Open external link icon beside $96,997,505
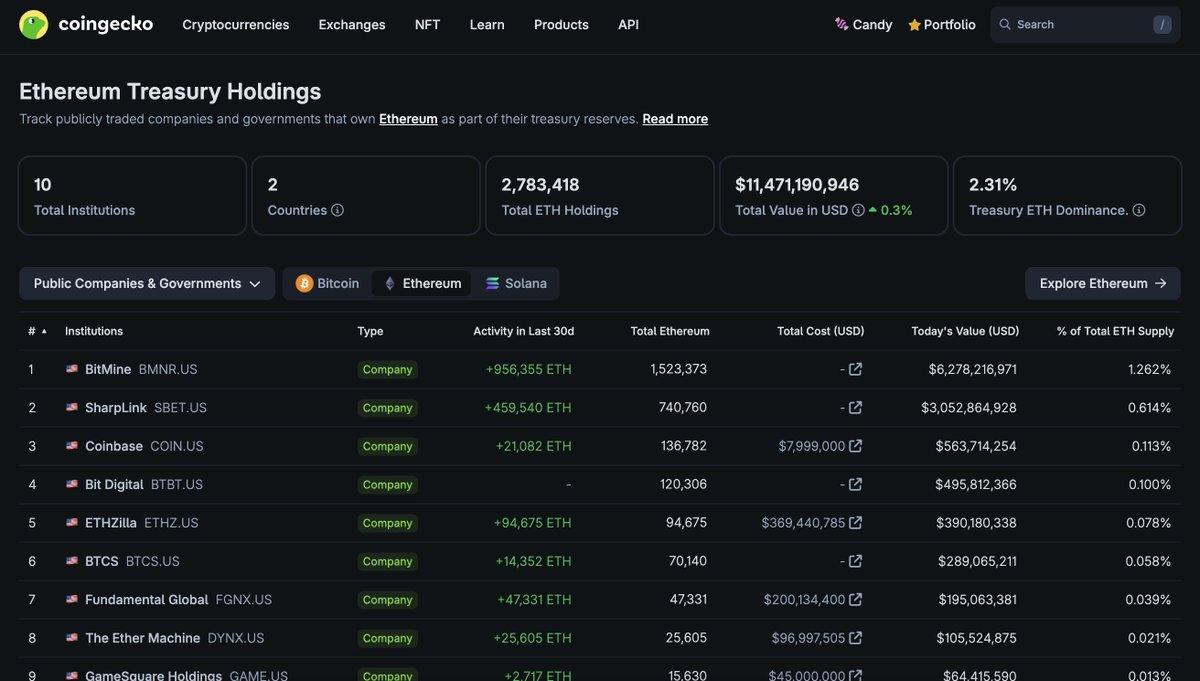 (x=855, y=638)
